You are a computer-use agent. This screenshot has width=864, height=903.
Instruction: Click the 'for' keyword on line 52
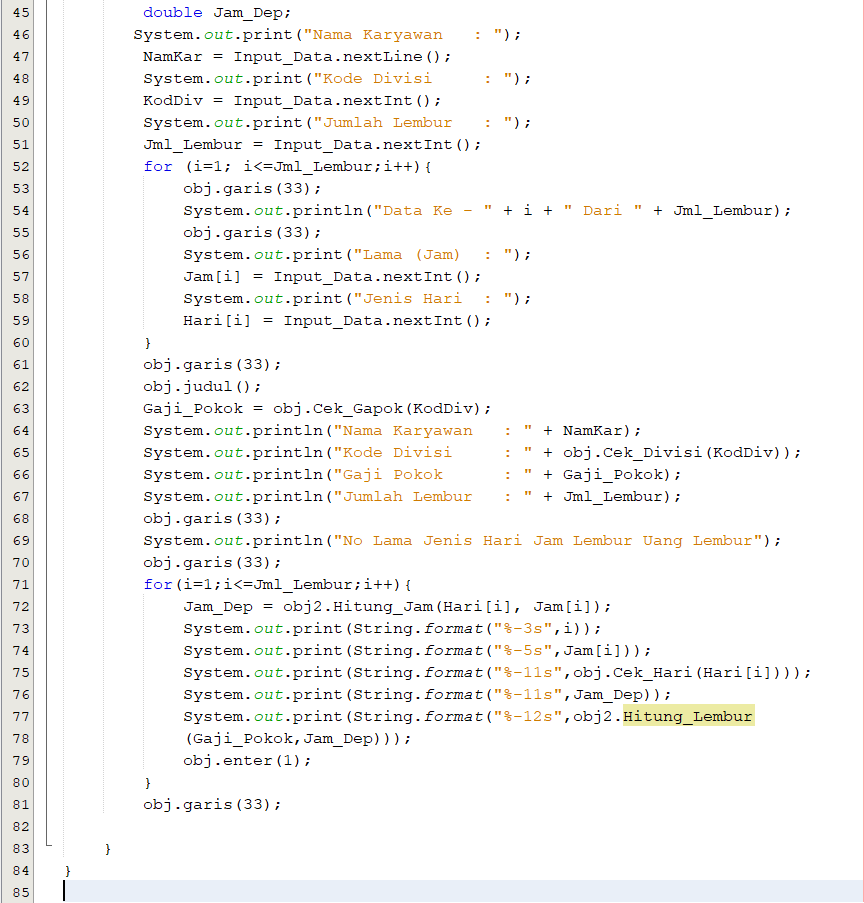[x=158, y=166]
